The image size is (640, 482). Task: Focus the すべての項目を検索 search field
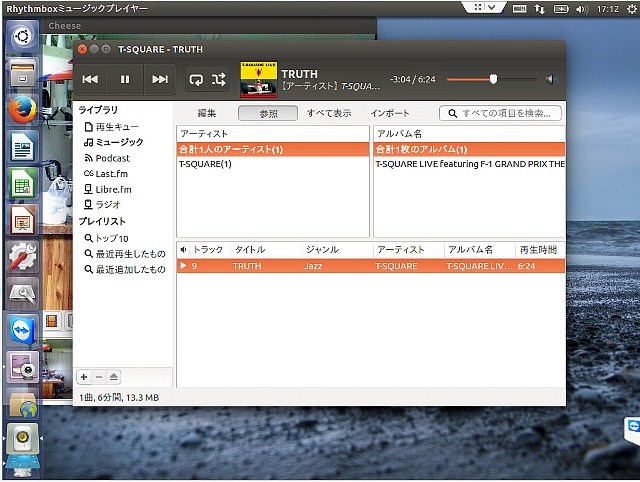coord(500,113)
